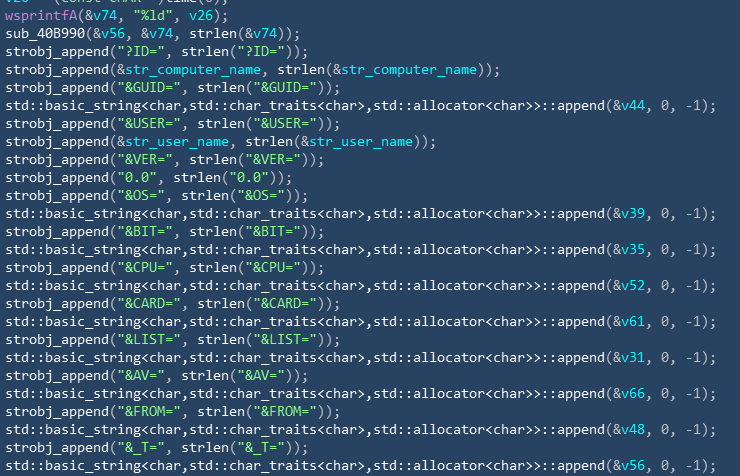Click the str_computer_name variable after strobj_append
Viewport: 740px width, 476px height.
[193, 70]
